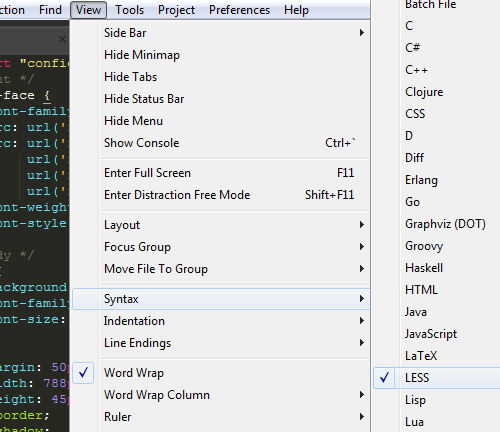Expand the Focus Group submenu
This screenshot has width=500, height=432.
coord(221,247)
